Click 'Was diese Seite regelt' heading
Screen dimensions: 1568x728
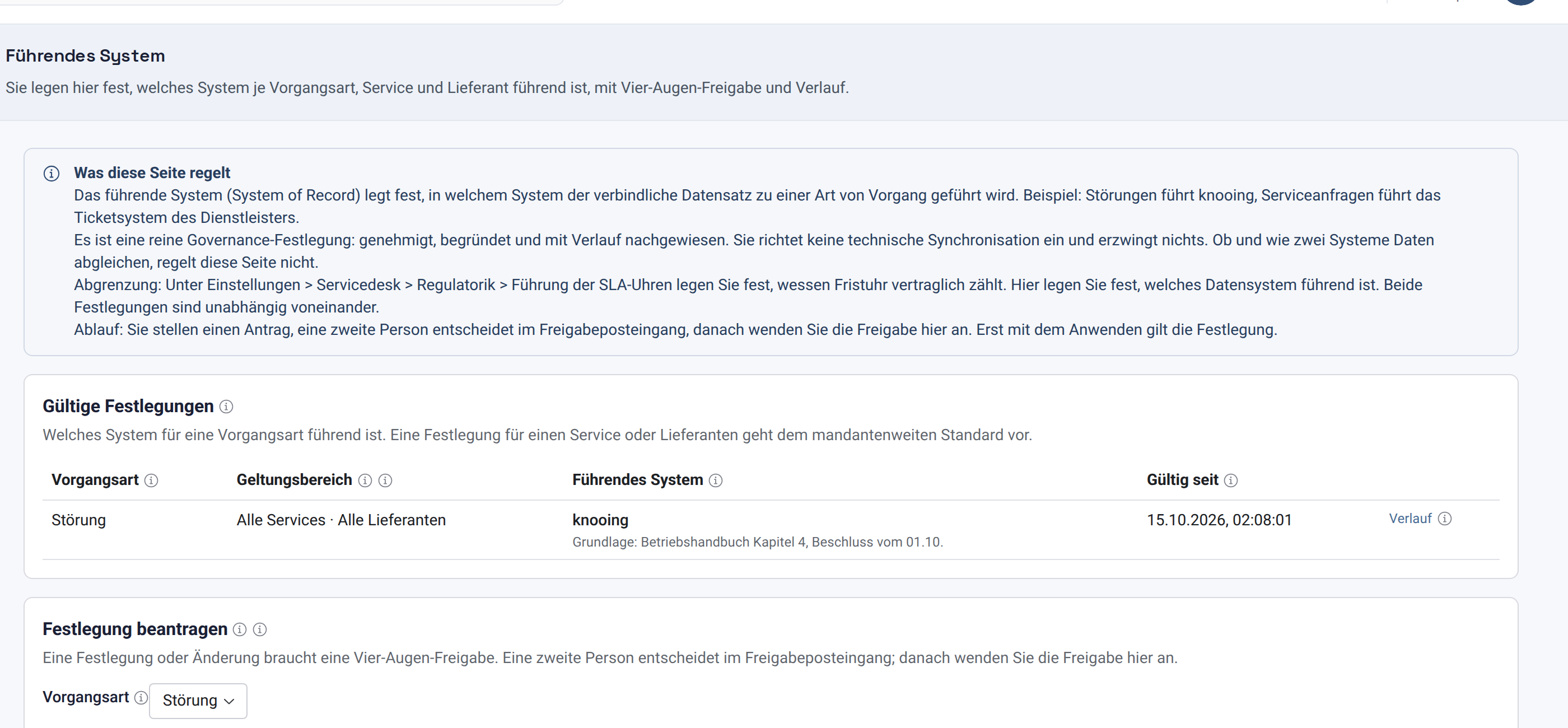click(152, 173)
